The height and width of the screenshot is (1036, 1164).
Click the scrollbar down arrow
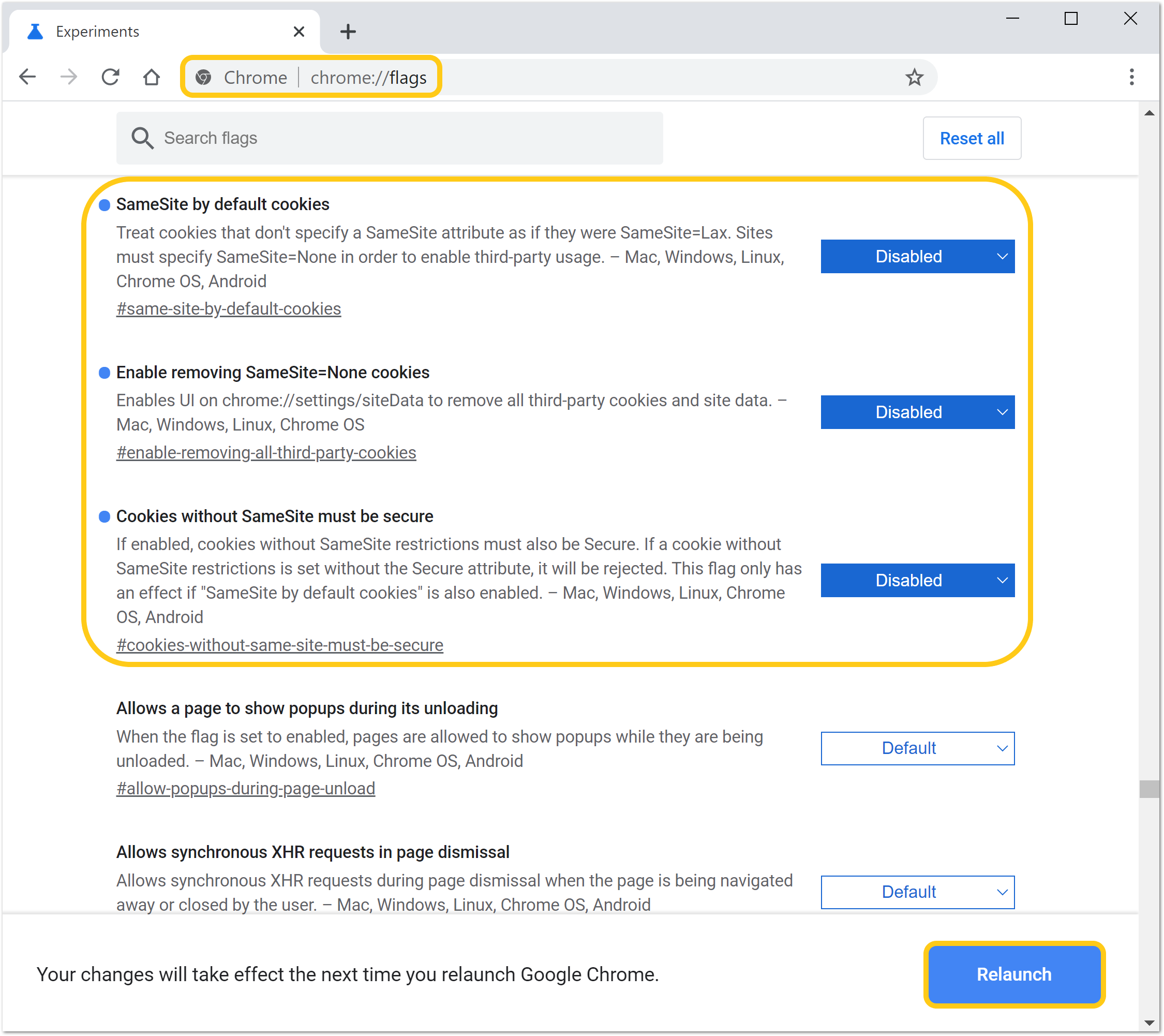coord(1149,1023)
